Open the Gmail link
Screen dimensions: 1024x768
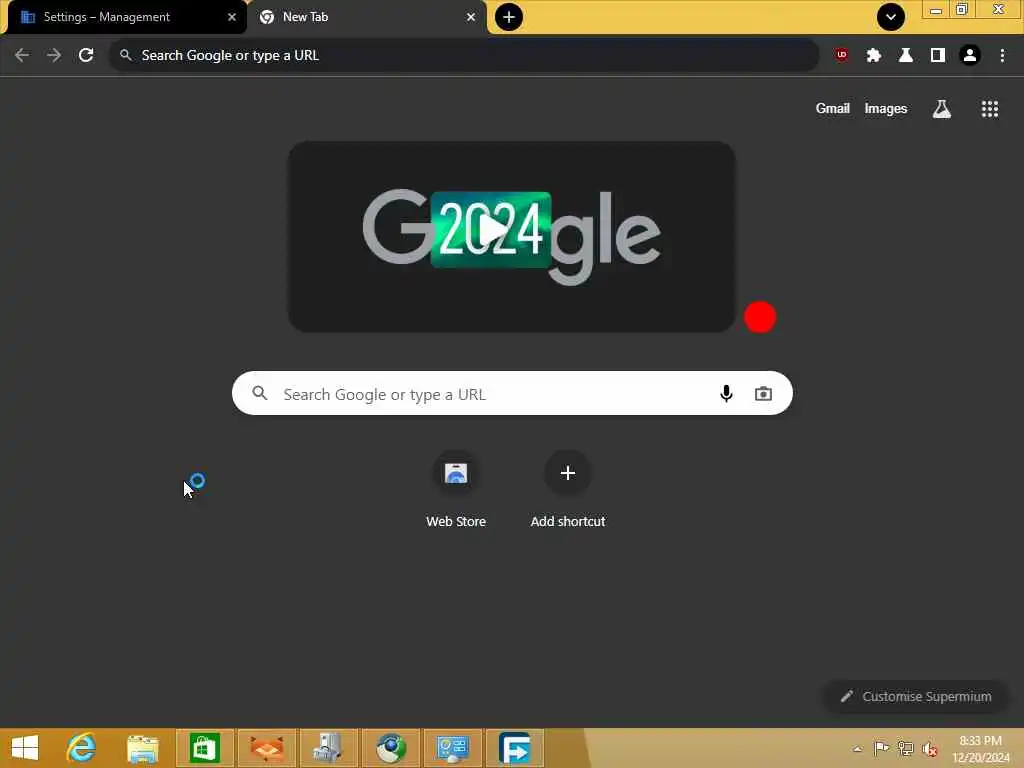click(832, 108)
